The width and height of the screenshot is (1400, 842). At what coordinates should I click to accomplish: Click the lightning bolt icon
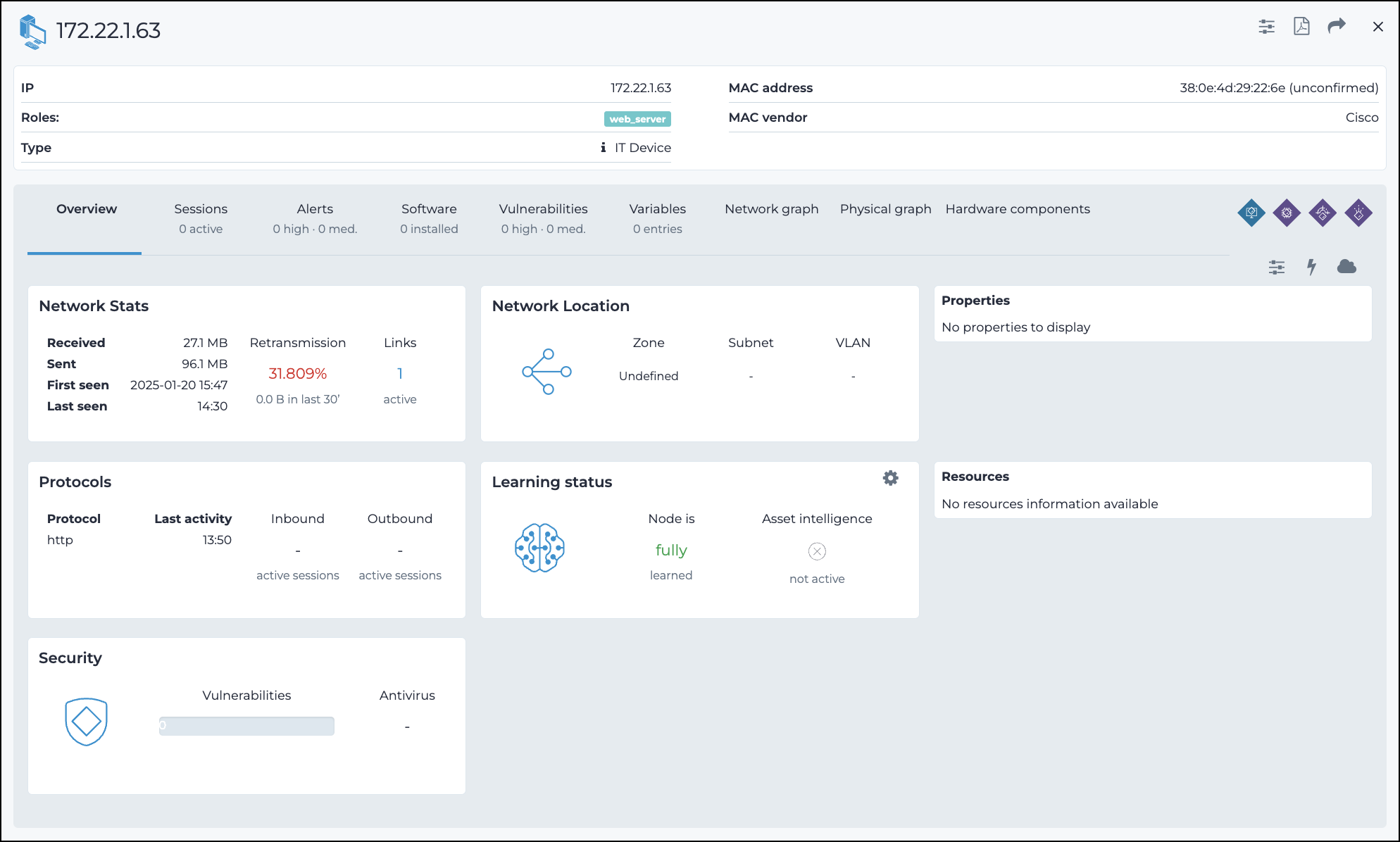(1311, 267)
